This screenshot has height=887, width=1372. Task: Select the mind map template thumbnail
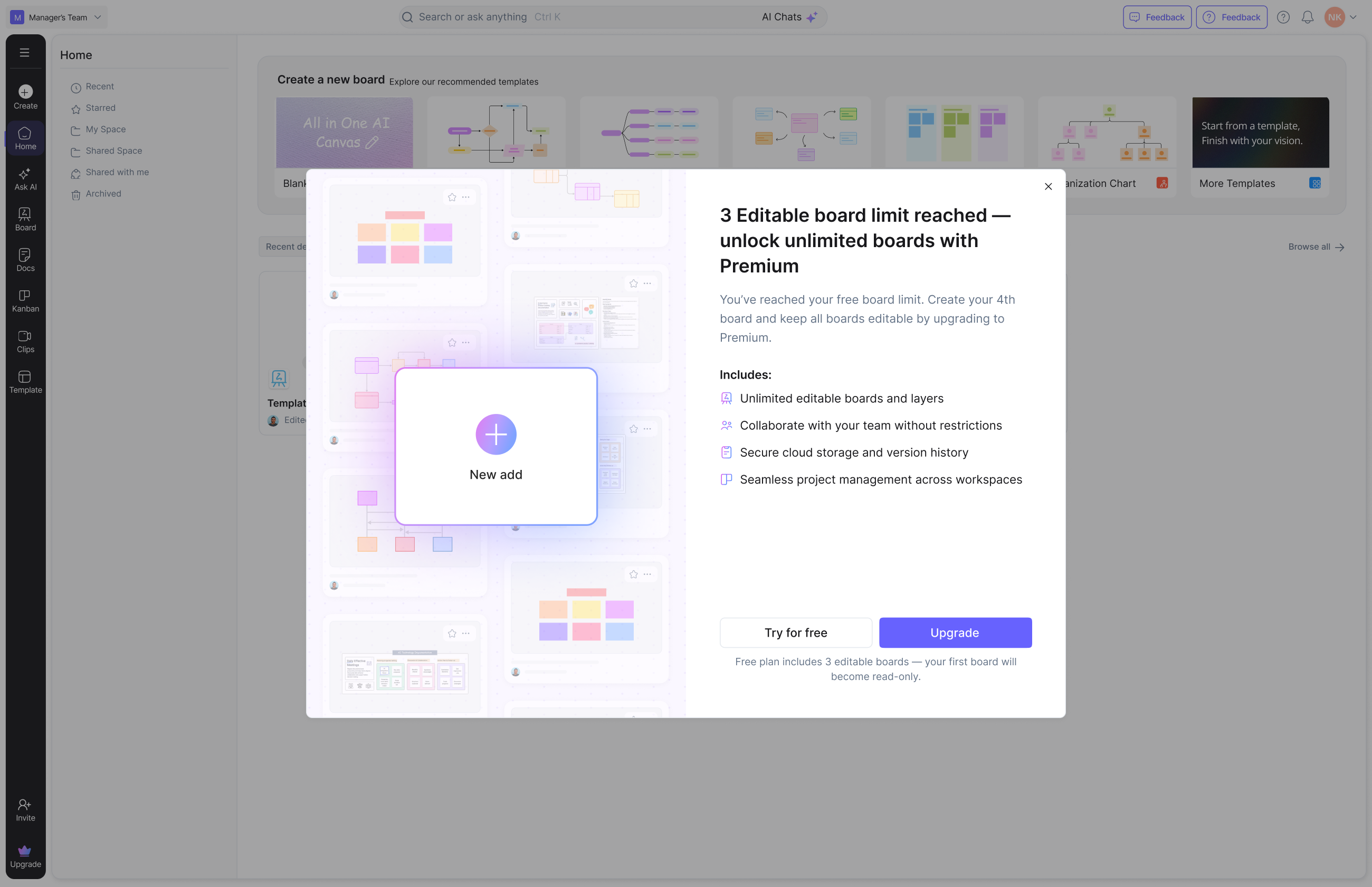coord(649,133)
